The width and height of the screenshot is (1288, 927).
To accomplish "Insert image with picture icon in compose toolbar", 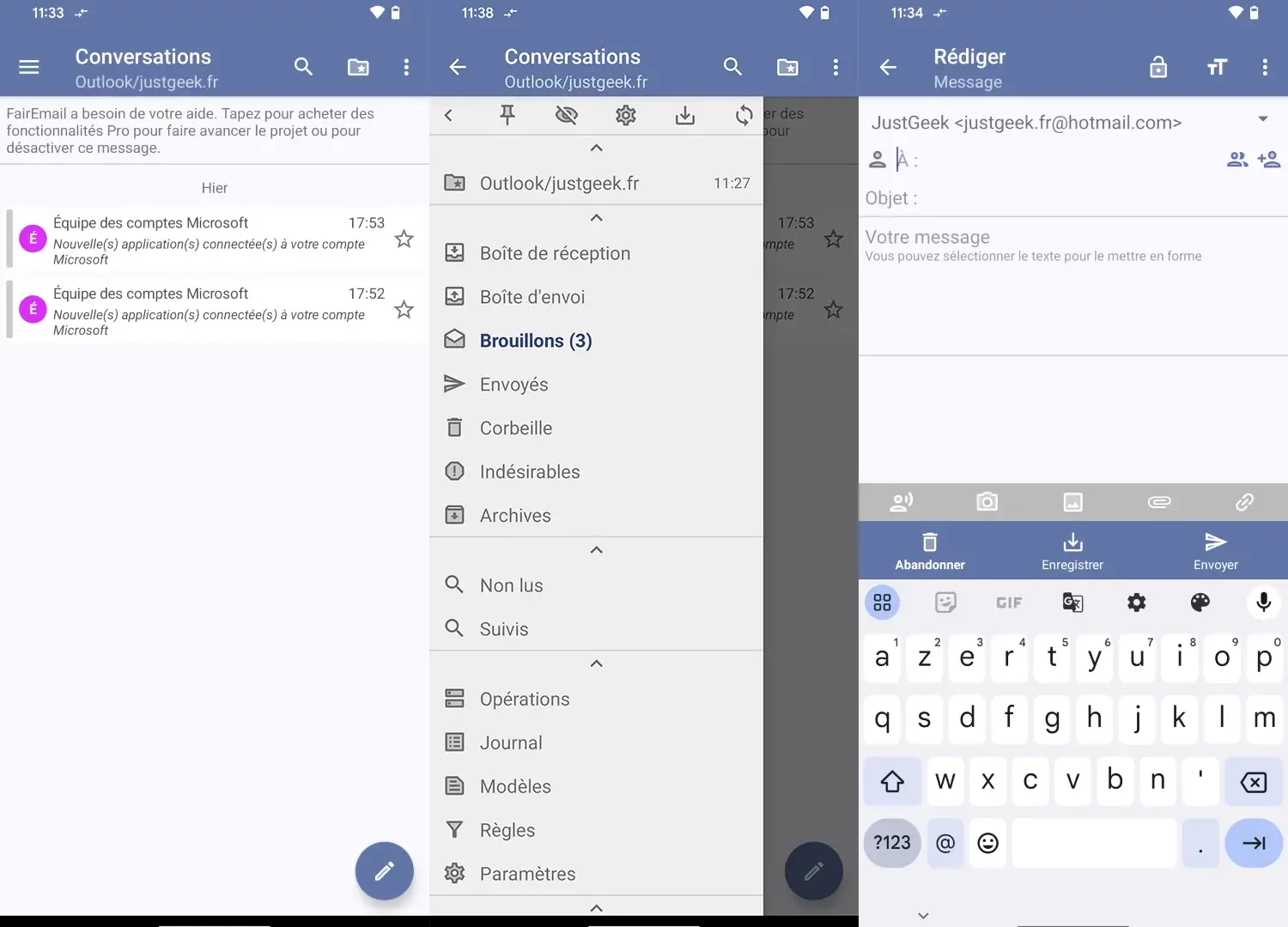I will (1073, 502).
